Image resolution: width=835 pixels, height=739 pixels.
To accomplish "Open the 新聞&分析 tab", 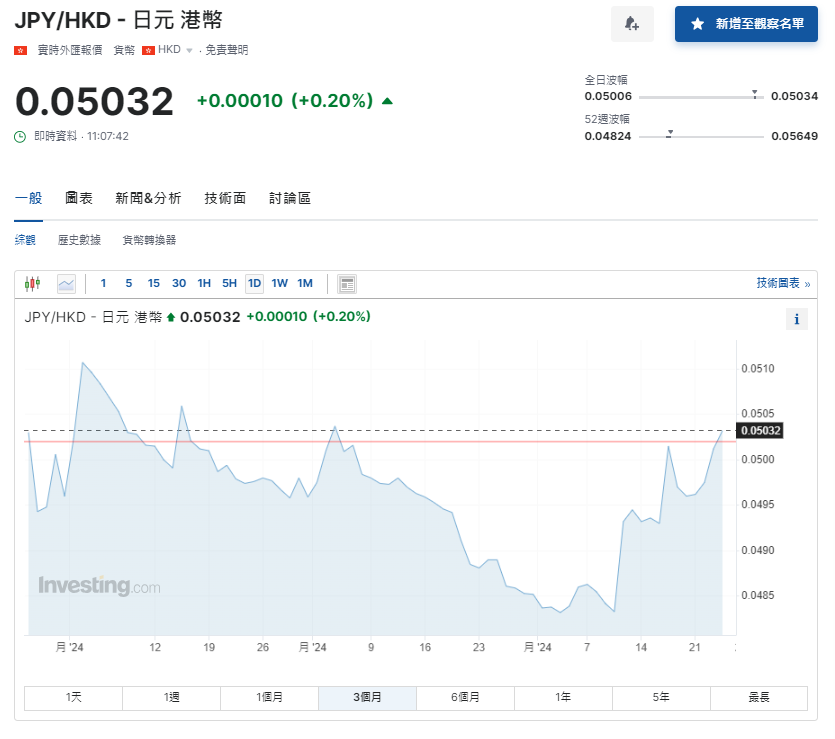I will pyautogui.click(x=148, y=198).
